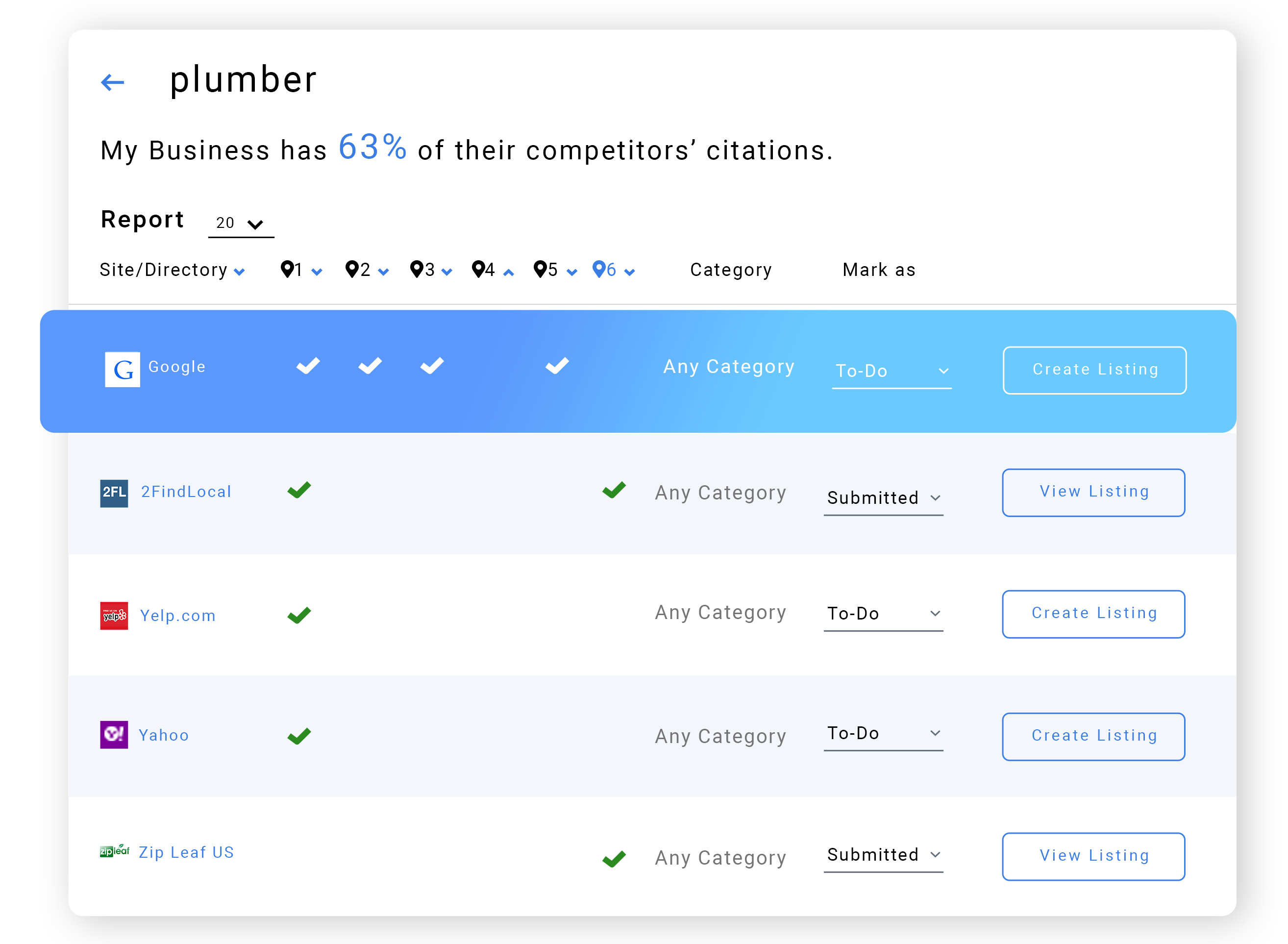Click the Google site directory icon

(x=123, y=367)
